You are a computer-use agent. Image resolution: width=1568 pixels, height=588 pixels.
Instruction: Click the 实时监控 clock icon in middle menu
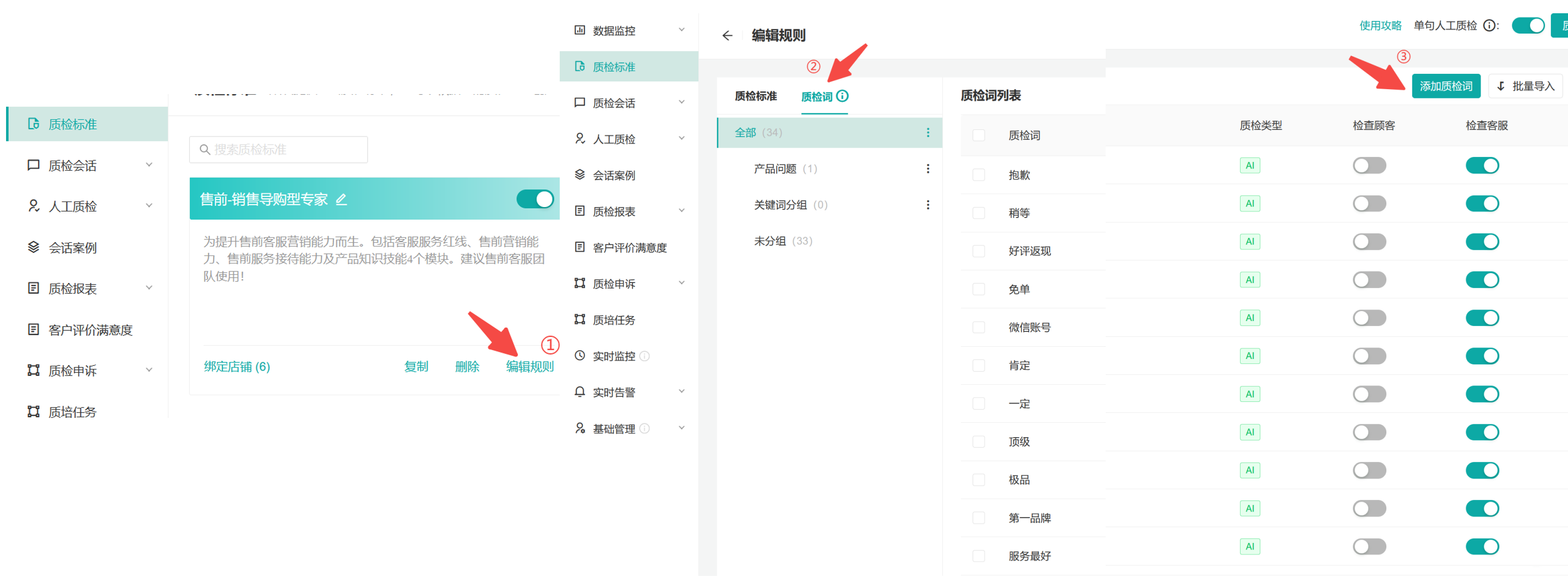click(580, 356)
